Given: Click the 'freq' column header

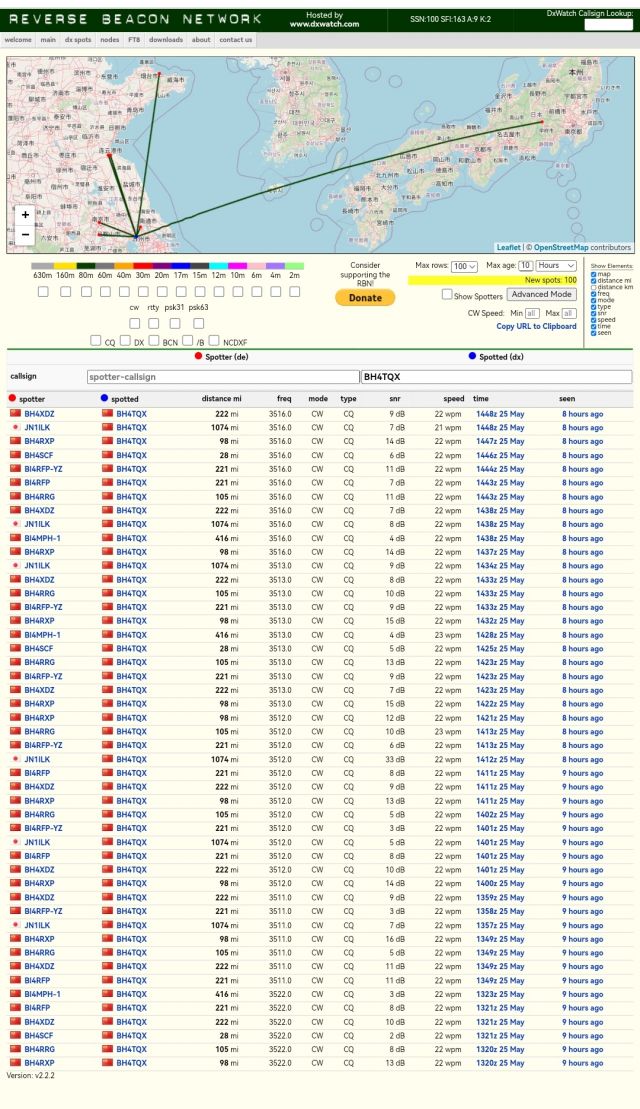Looking at the screenshot, I should [x=284, y=398].
